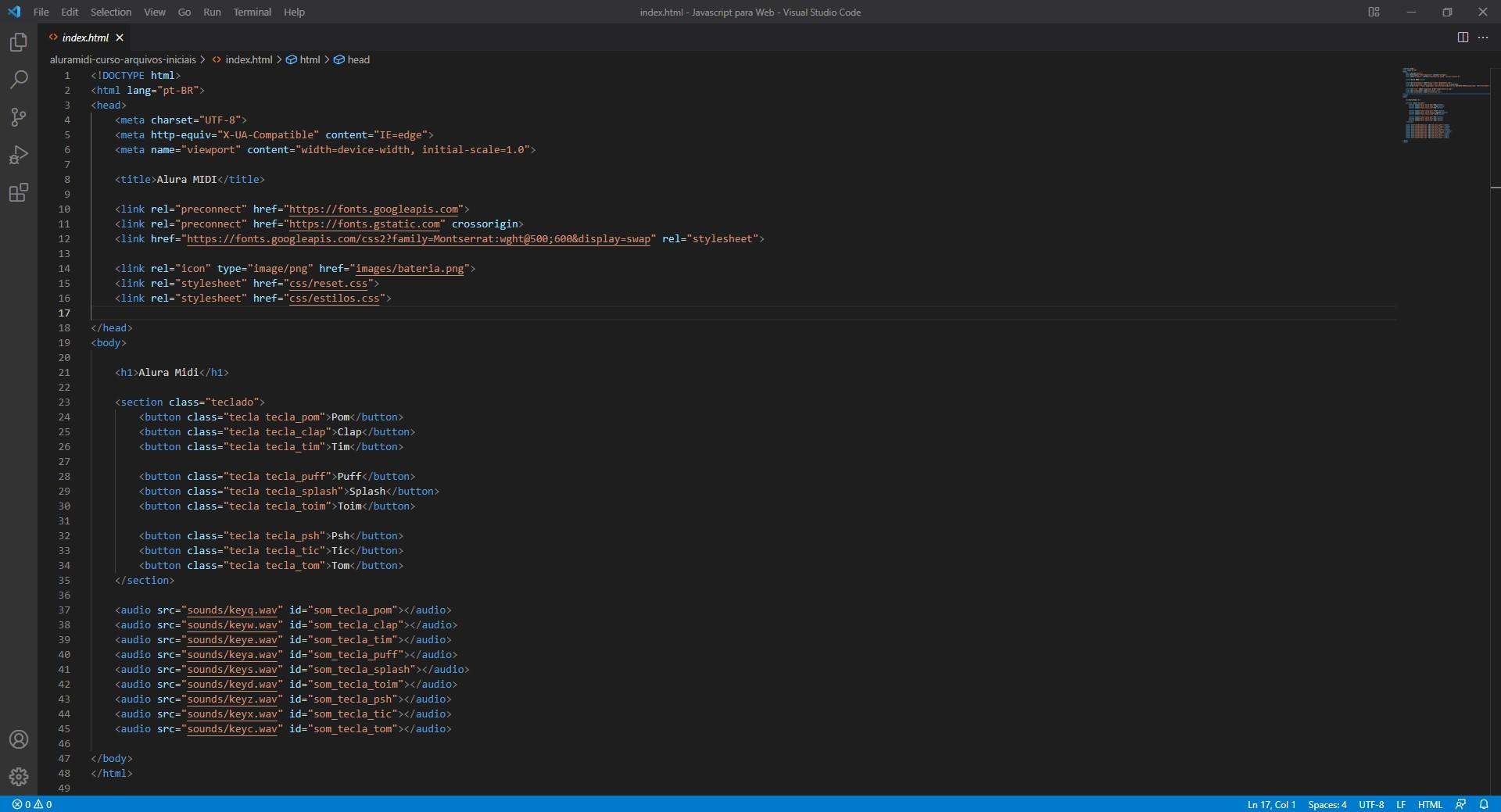
Task: Open the View menu
Action: (x=155, y=12)
